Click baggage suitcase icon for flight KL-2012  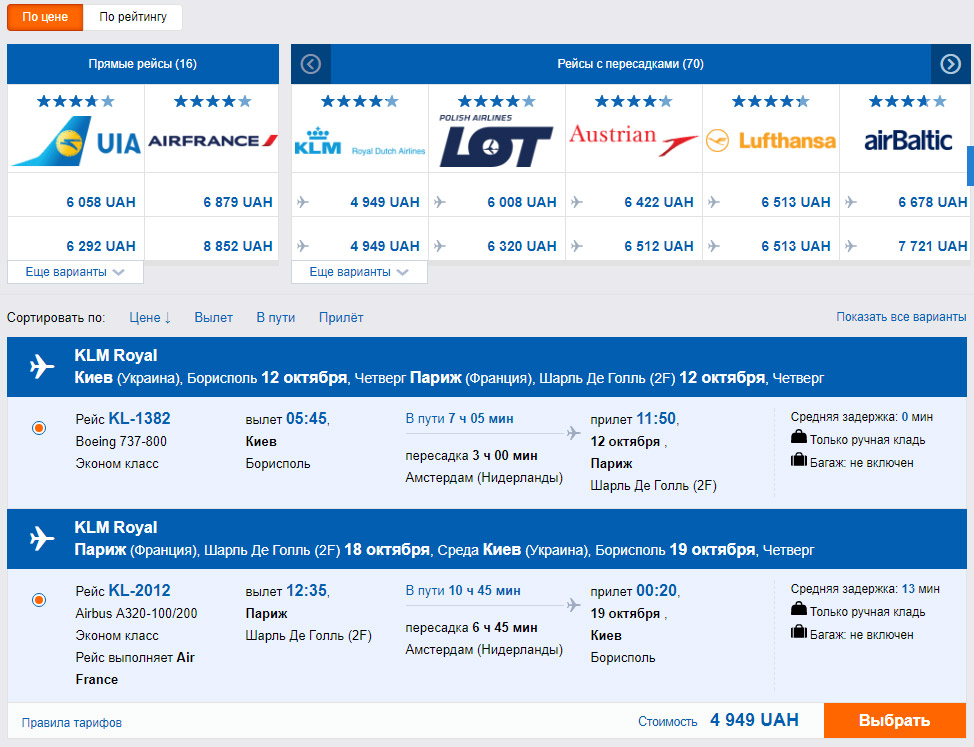798,632
